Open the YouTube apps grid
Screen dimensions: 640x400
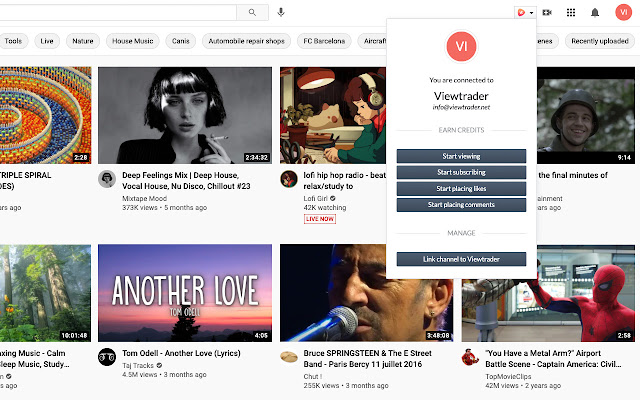[571, 12]
